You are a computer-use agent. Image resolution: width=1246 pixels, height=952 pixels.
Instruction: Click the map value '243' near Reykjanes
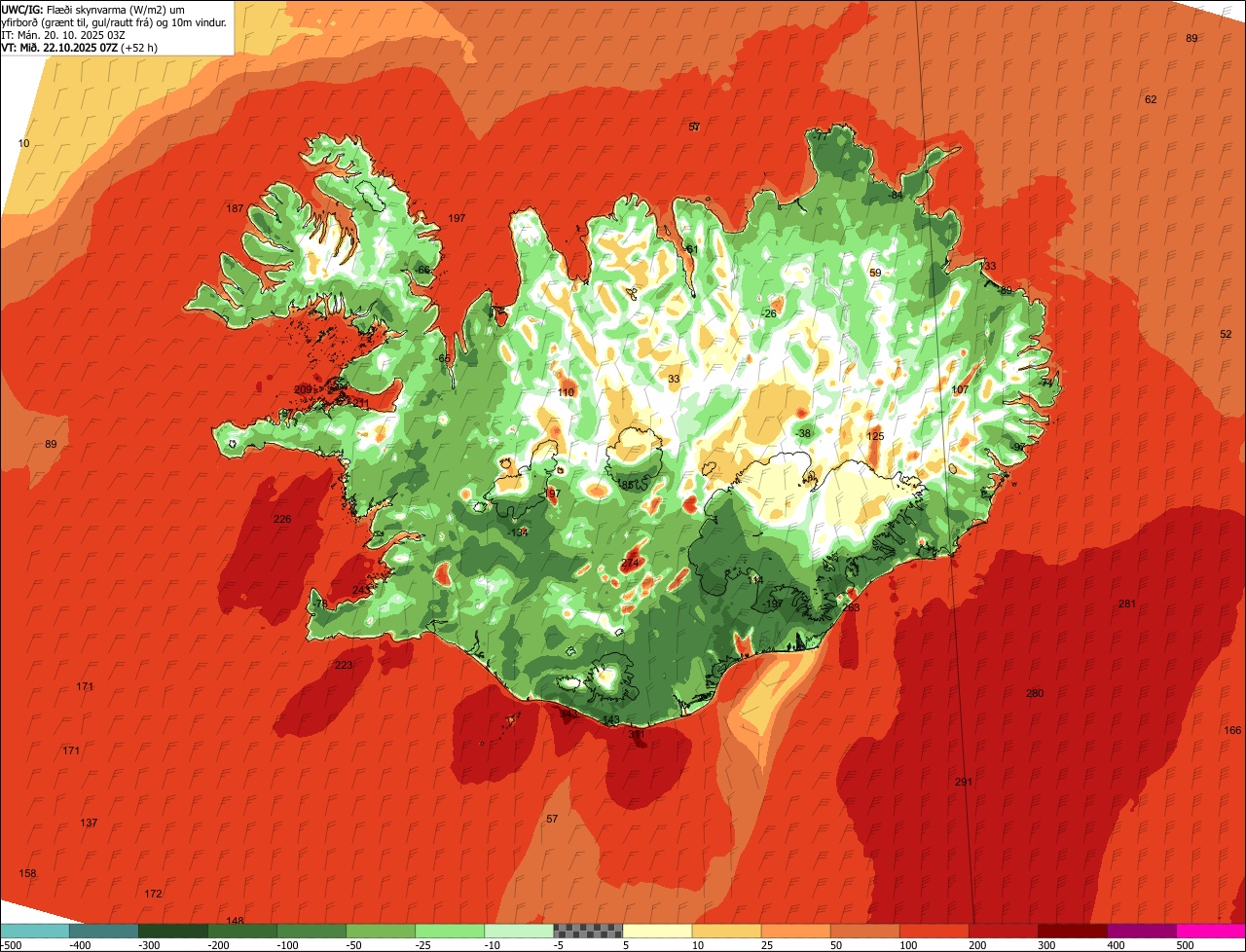(360, 592)
